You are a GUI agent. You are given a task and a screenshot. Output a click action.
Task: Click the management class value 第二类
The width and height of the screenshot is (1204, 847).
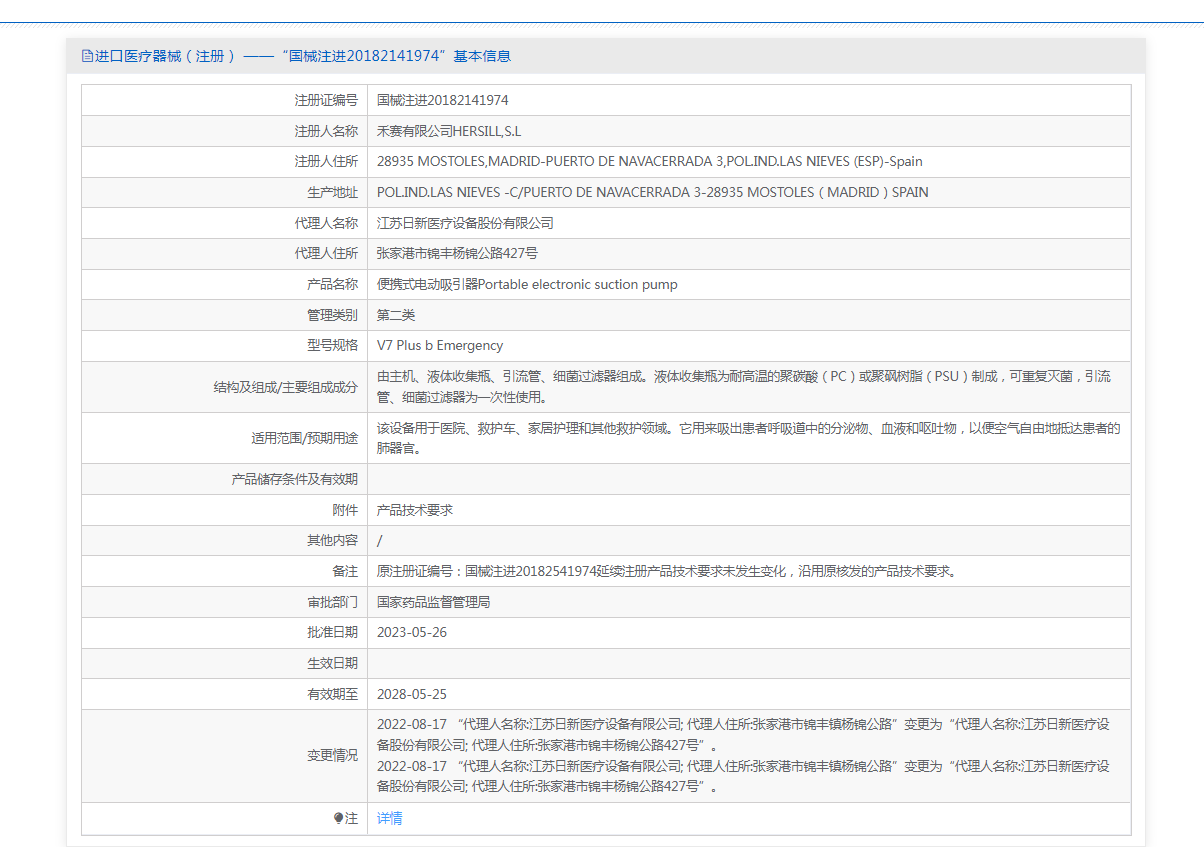396,315
